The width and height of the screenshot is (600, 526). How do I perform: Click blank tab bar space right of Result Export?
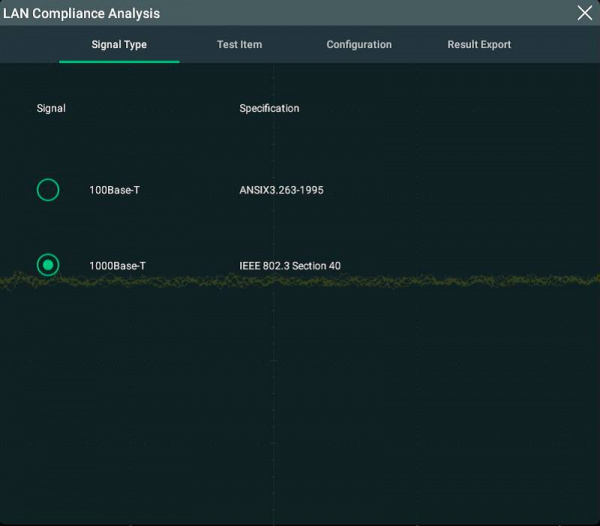(560, 45)
